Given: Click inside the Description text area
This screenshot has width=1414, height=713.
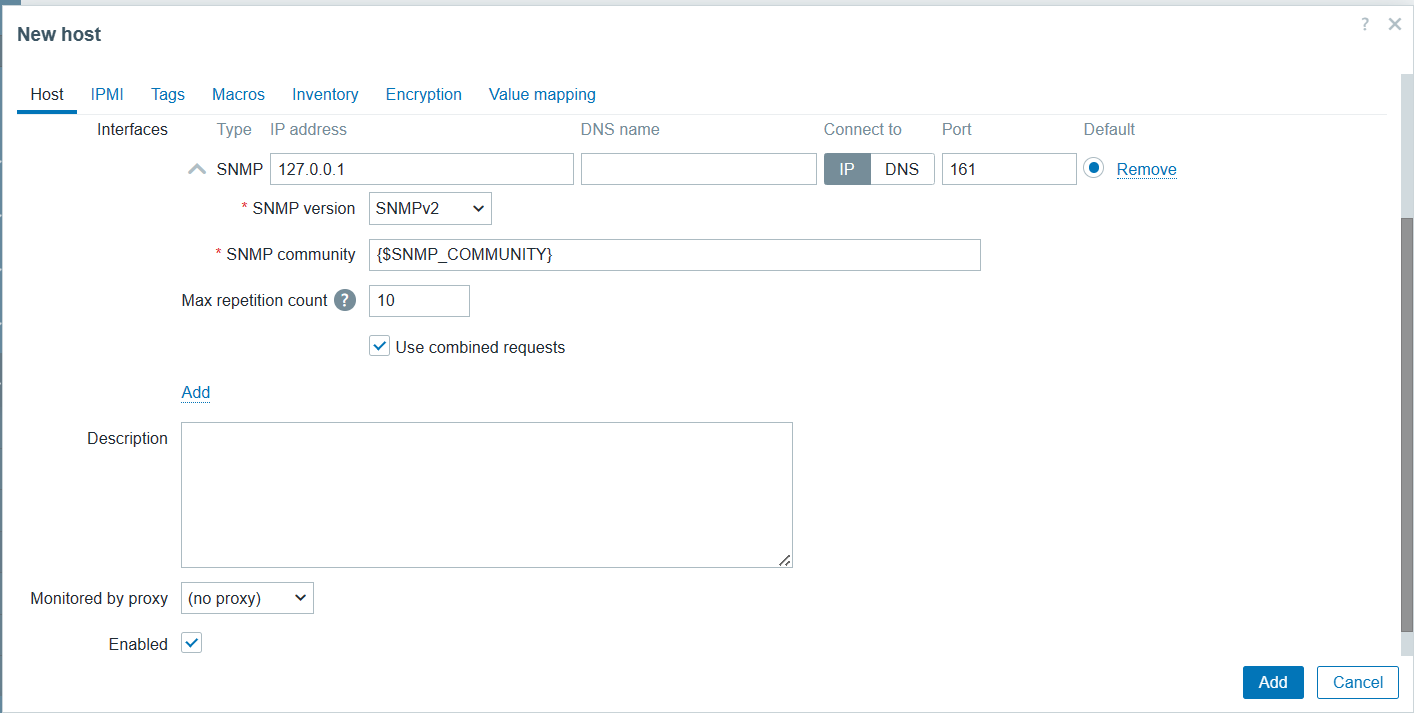Looking at the screenshot, I should pos(486,494).
